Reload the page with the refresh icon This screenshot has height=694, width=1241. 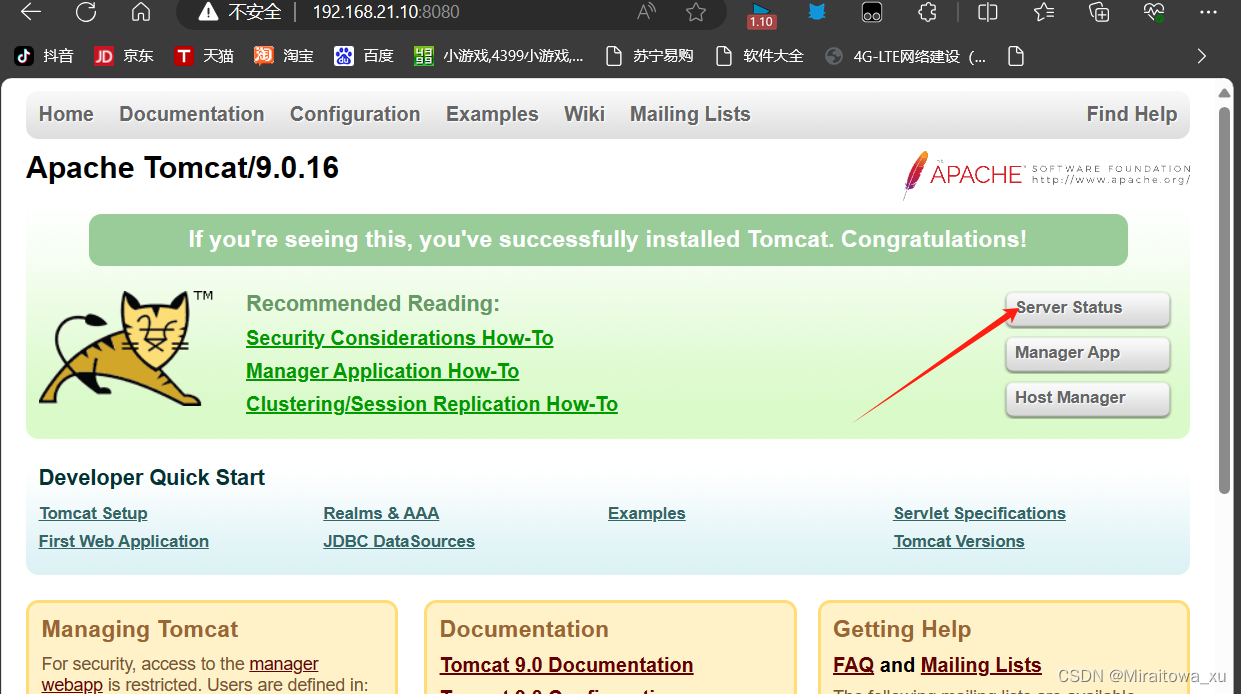[86, 12]
